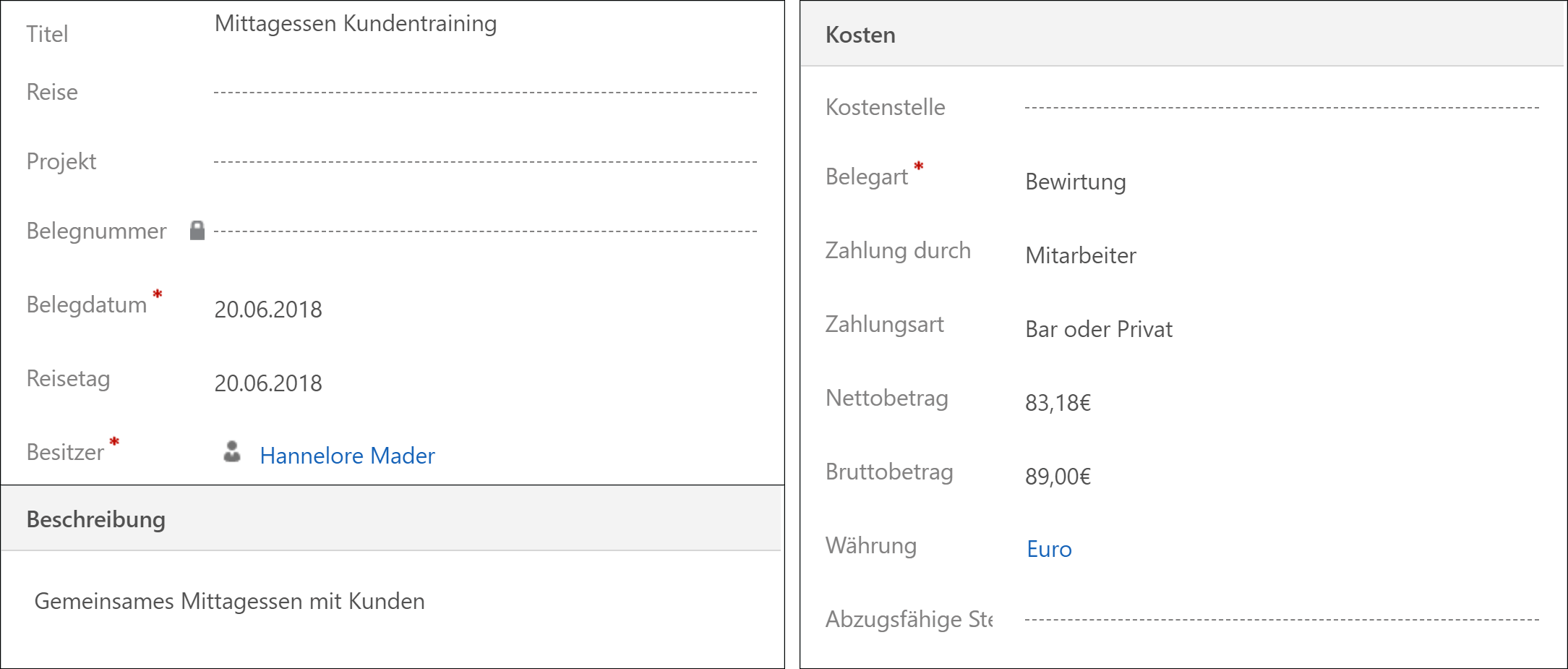The width and height of the screenshot is (1568, 669).
Task: Click the Titel field Mittagessen Kundentraining
Action: [356, 24]
